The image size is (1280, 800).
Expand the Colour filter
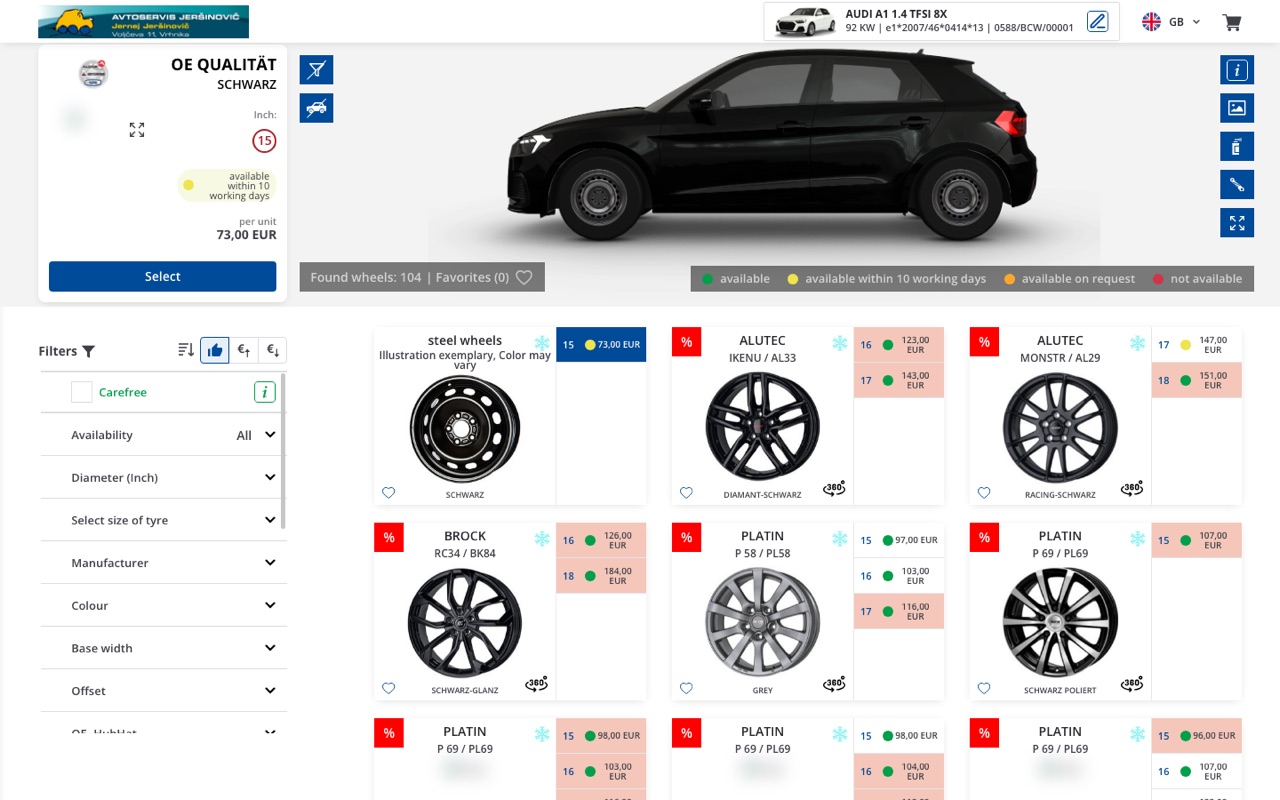[162, 606]
